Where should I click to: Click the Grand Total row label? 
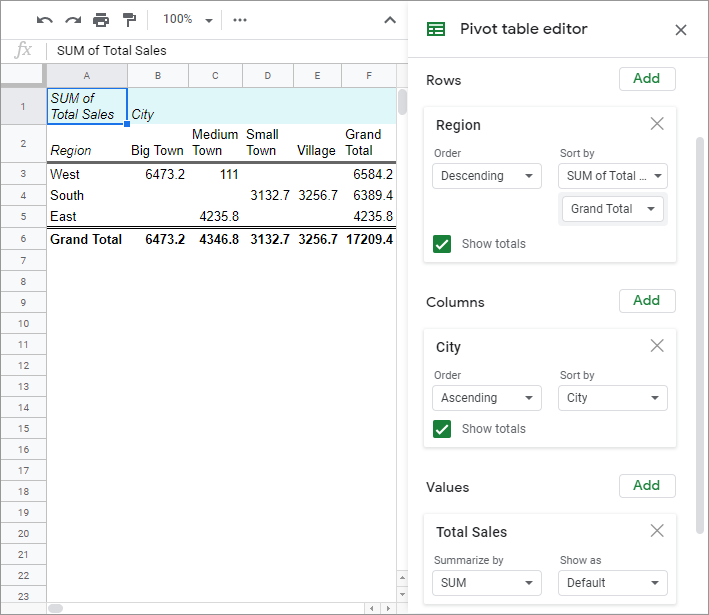[x=87, y=239]
